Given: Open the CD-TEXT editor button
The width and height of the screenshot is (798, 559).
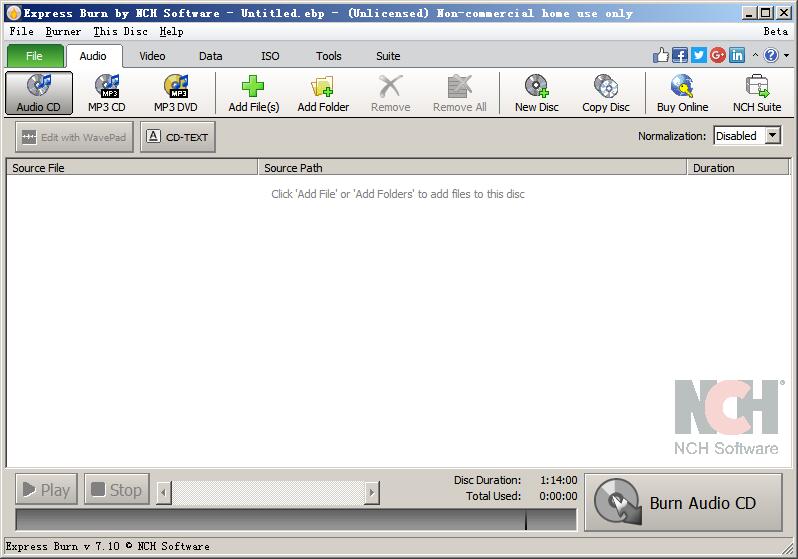Looking at the screenshot, I should click(178, 137).
